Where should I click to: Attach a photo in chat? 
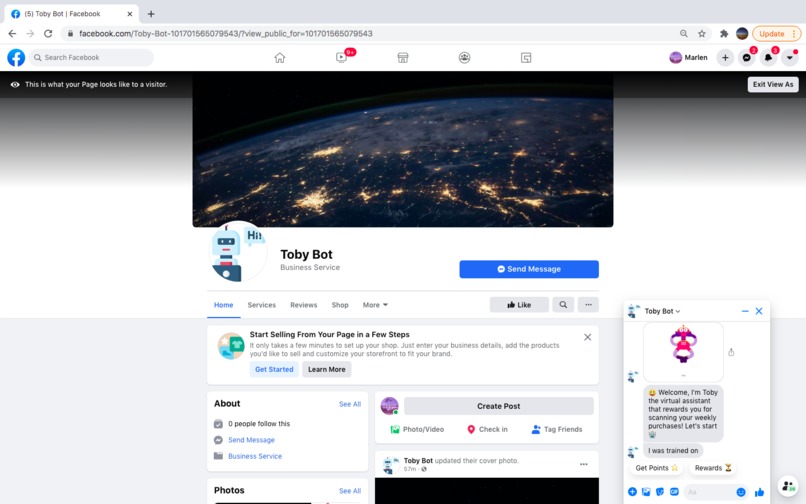[x=646, y=492]
